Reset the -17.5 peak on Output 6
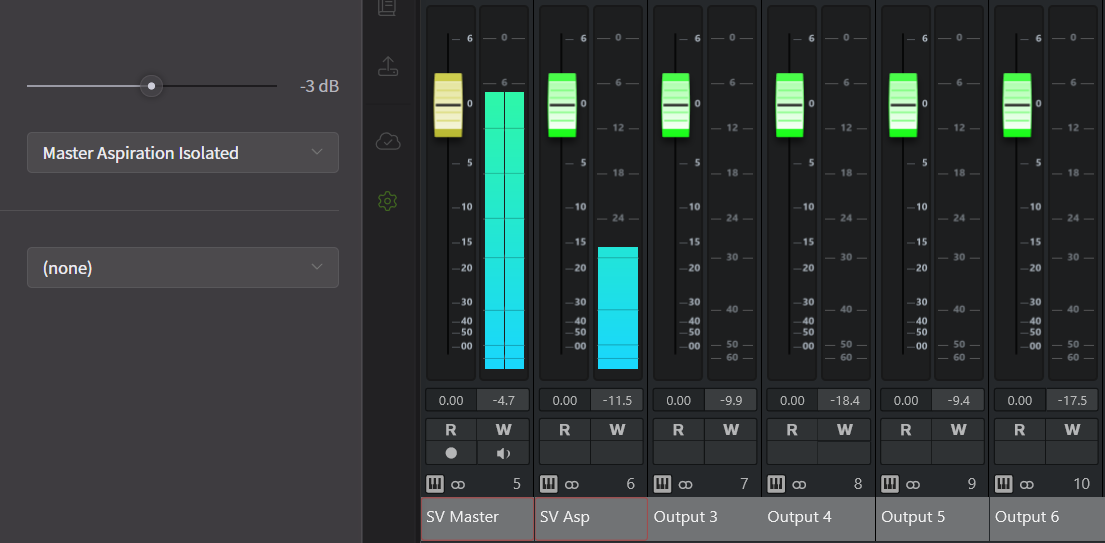The image size is (1105, 543). (x=1072, y=400)
